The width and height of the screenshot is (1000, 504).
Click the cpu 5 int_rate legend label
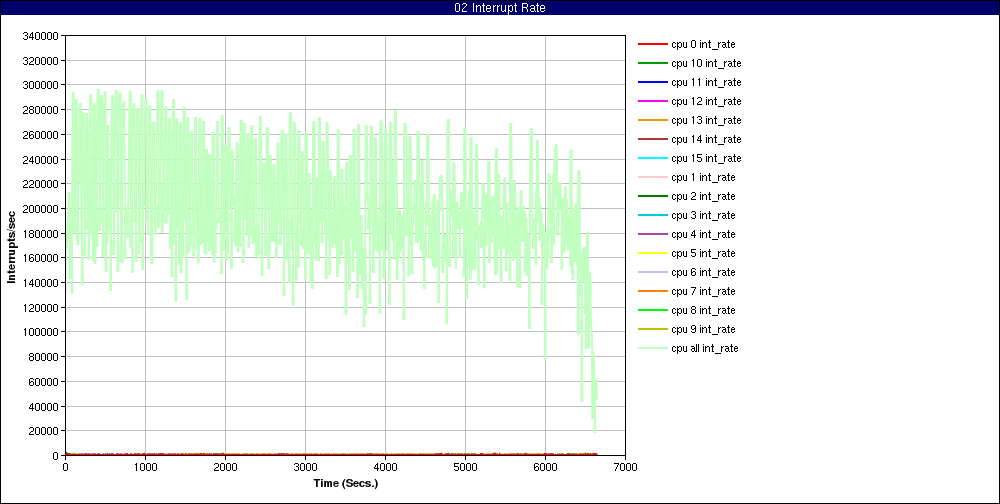pyautogui.click(x=703, y=253)
